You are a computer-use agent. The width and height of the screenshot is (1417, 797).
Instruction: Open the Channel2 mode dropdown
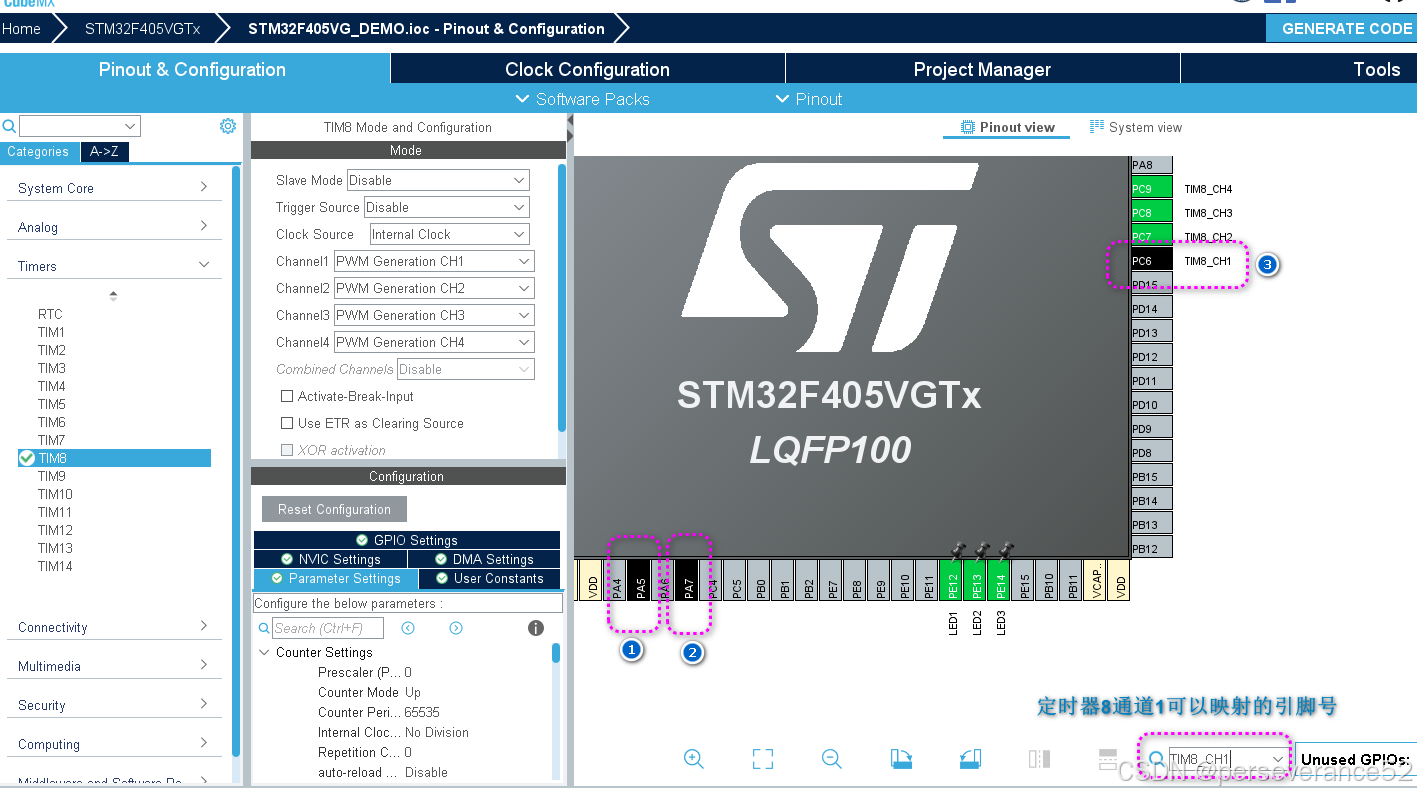(434, 288)
